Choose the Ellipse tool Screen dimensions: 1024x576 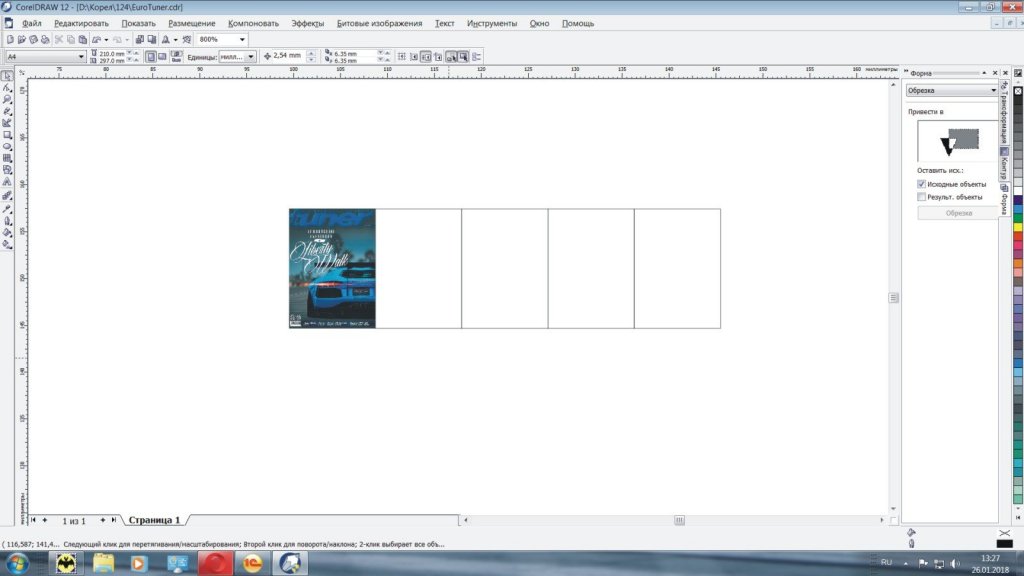tap(7, 146)
